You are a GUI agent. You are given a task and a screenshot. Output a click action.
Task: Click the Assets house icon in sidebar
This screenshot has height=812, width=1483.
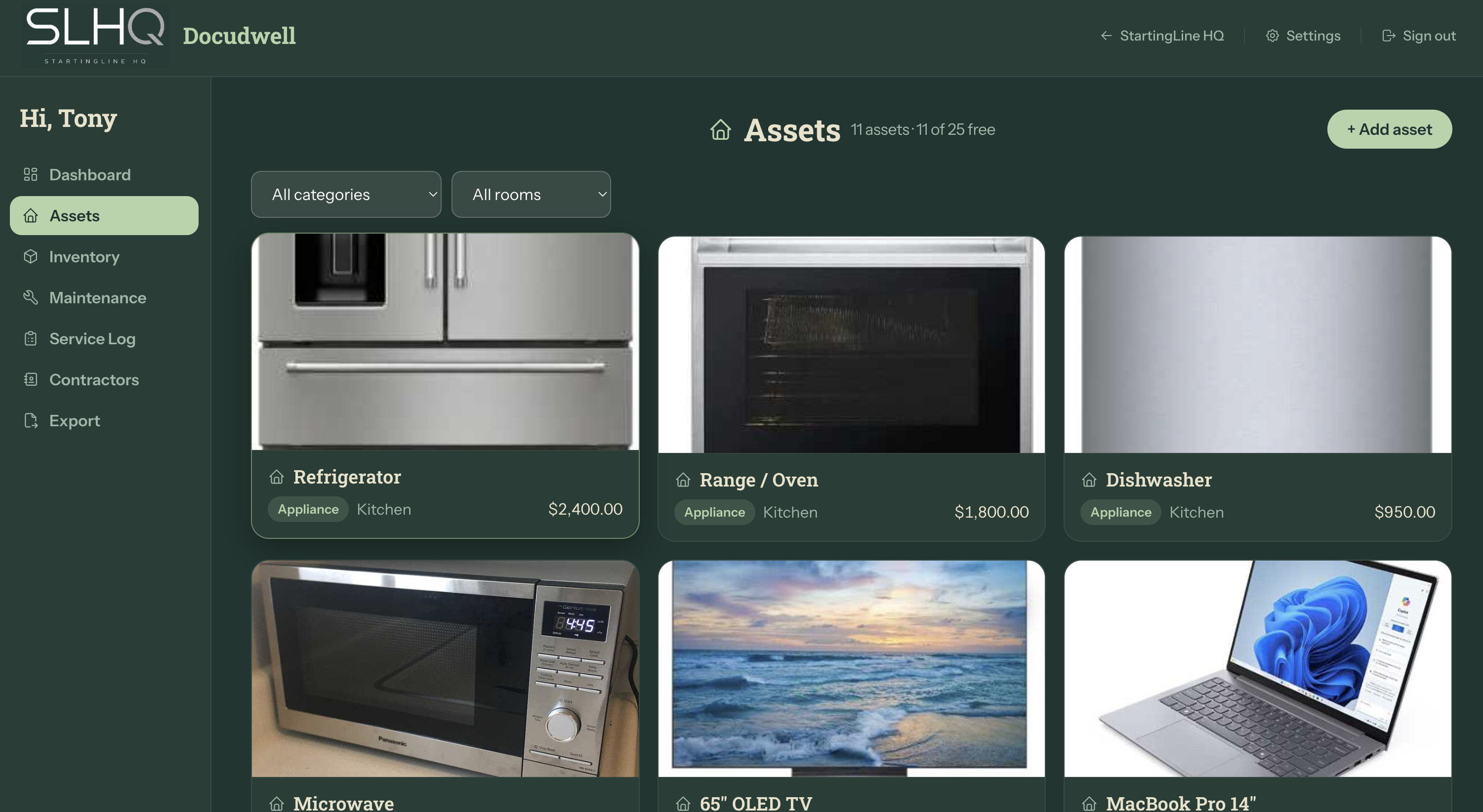coord(31,216)
